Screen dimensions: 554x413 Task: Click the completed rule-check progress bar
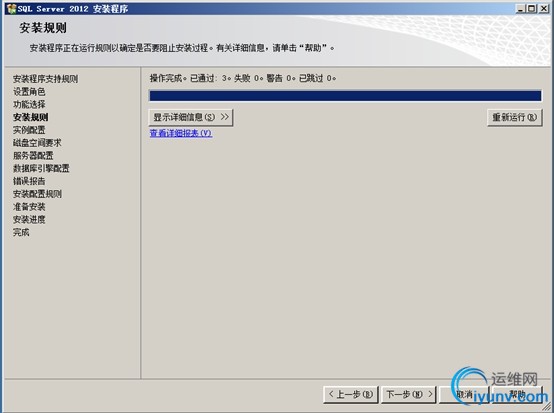click(x=345, y=96)
